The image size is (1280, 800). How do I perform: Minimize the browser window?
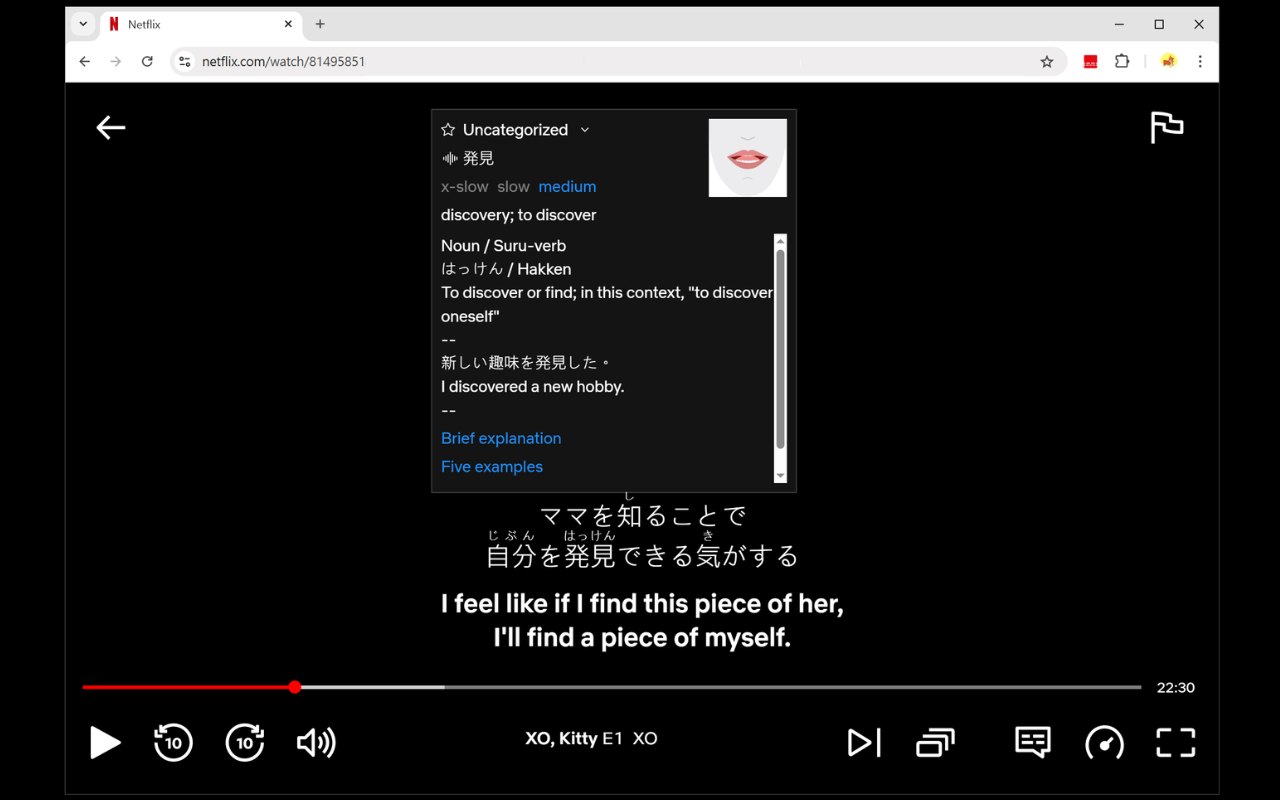point(1119,24)
